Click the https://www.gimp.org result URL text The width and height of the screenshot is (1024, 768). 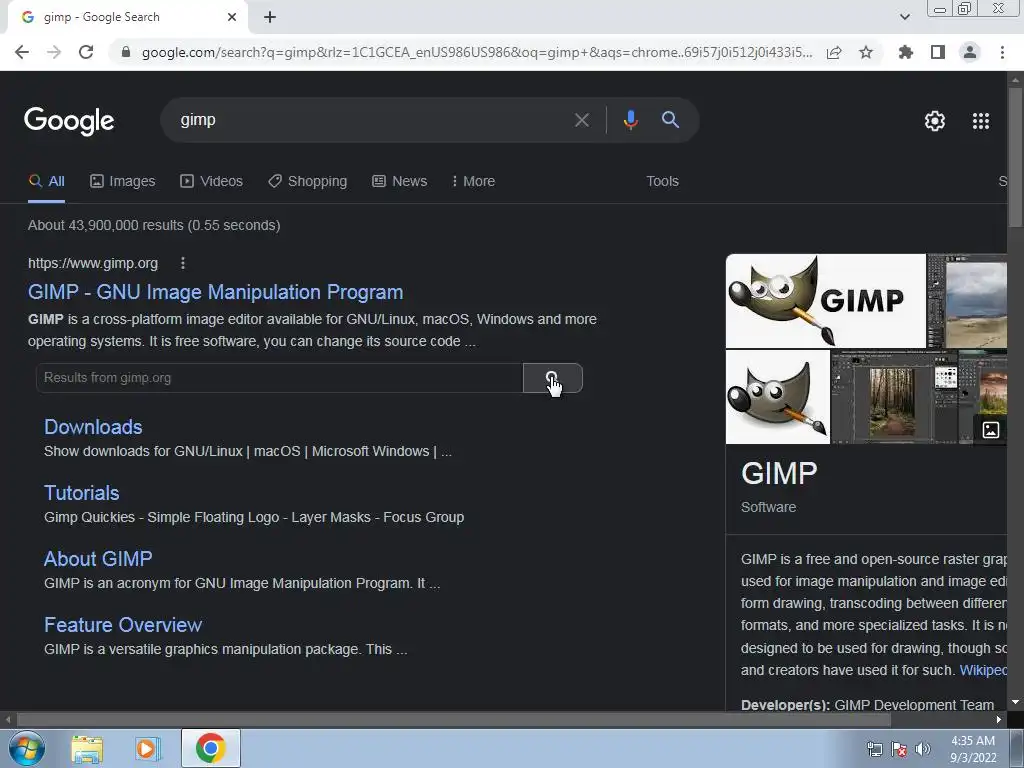(x=93, y=263)
